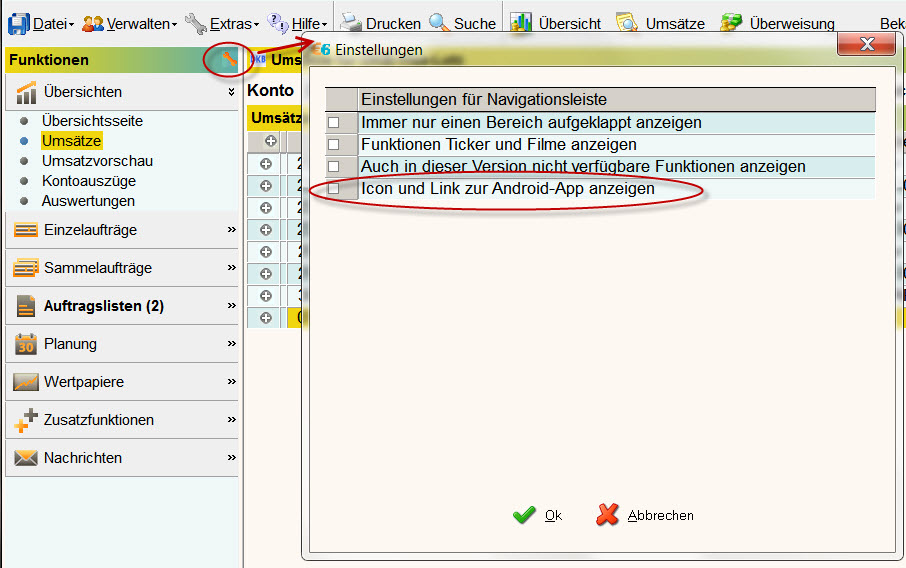906x568 pixels.
Task: Expand the Zusatzfunktionen section
Action: [232, 419]
